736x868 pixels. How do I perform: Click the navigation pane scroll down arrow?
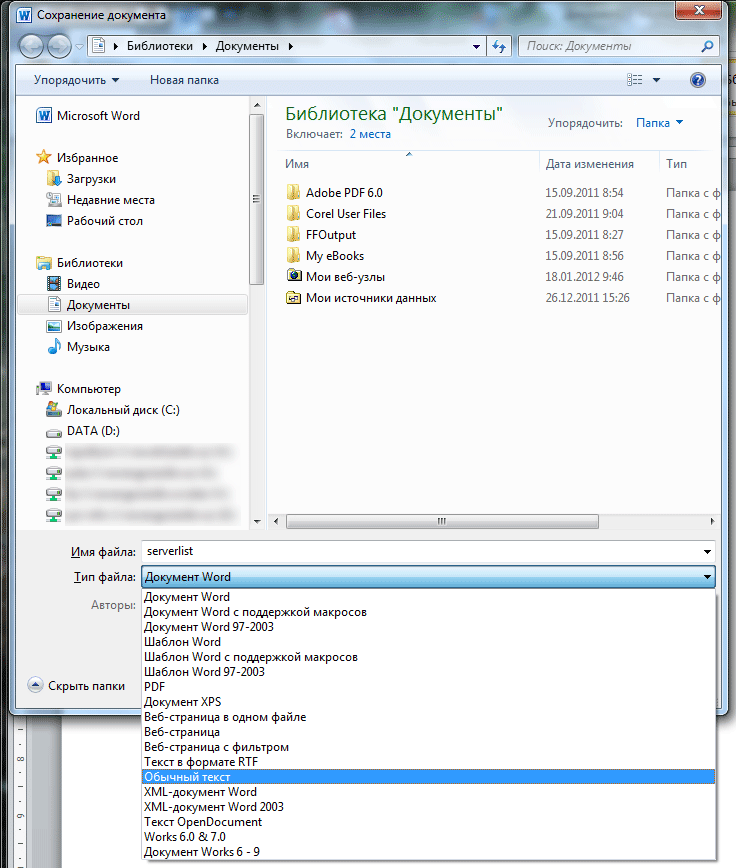[x=257, y=521]
